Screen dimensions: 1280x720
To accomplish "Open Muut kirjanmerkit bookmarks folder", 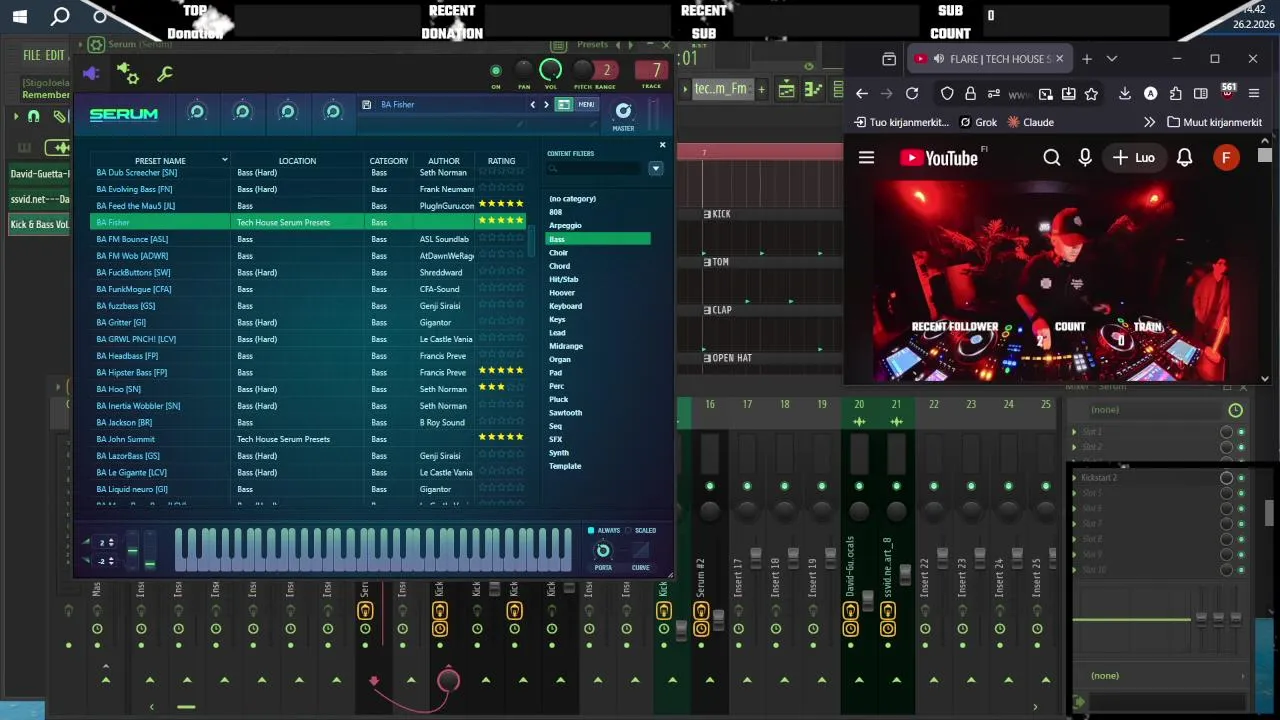I will click(1214, 122).
